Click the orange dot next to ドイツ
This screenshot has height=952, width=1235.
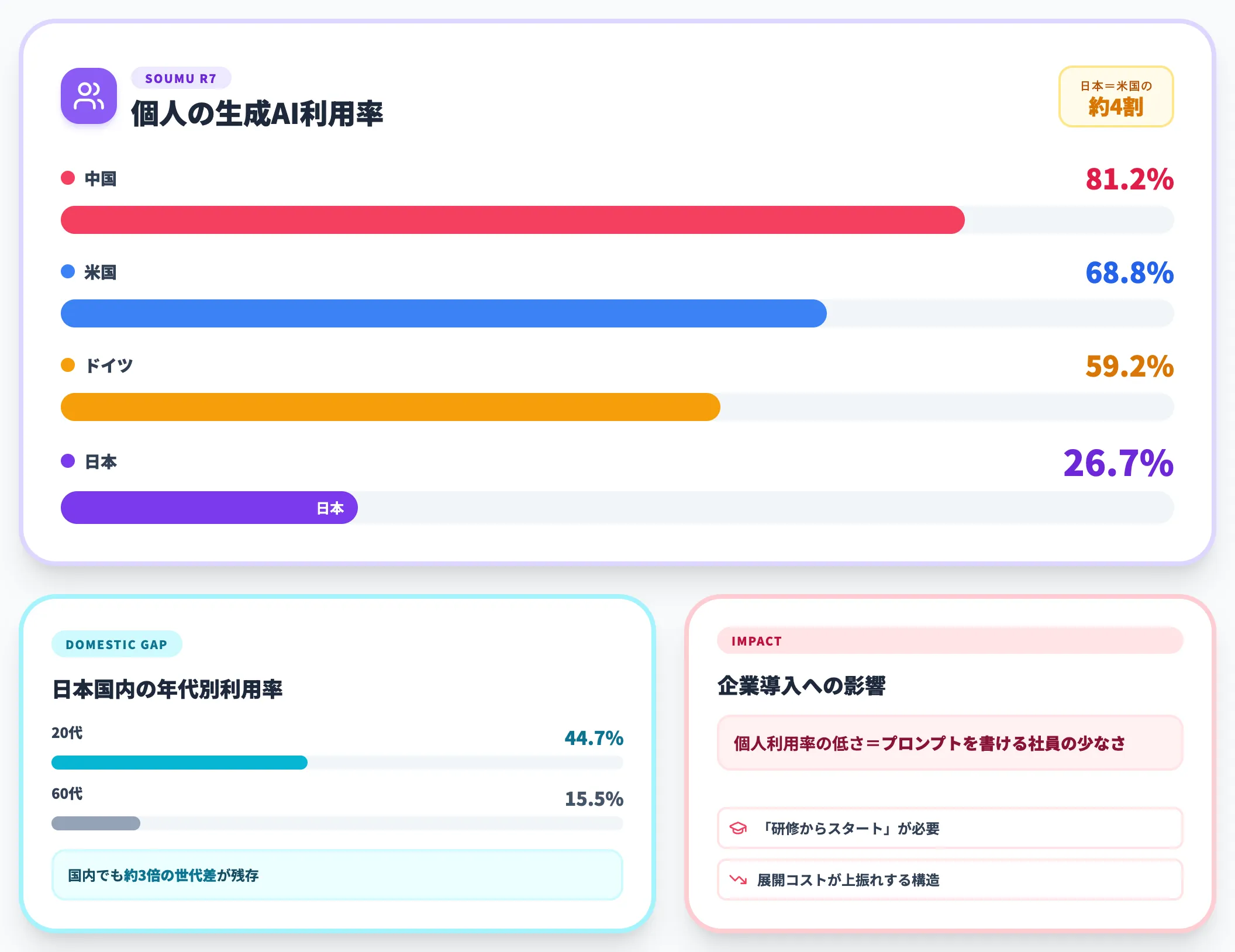pyautogui.click(x=68, y=365)
